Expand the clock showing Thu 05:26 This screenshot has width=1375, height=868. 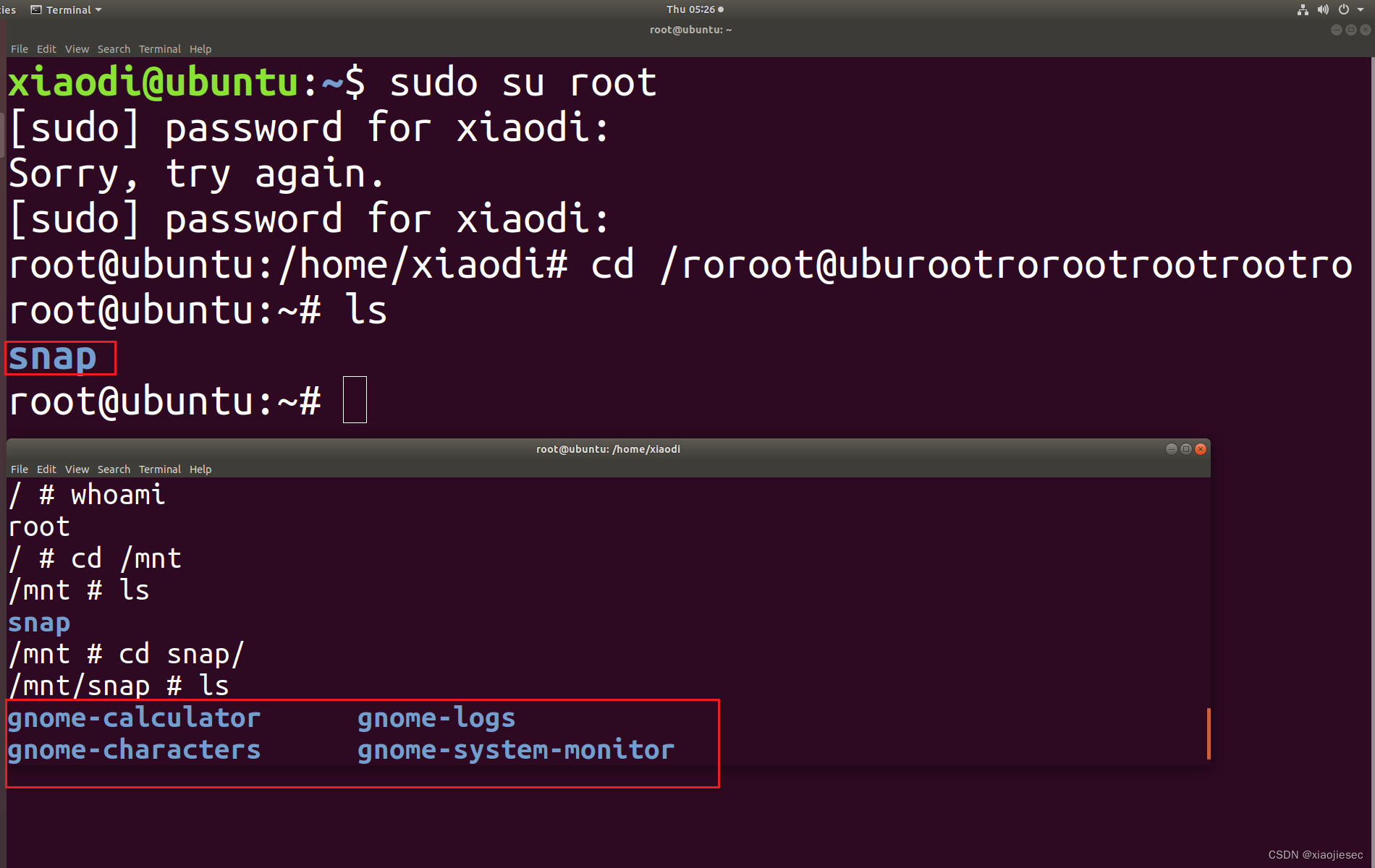pos(690,9)
